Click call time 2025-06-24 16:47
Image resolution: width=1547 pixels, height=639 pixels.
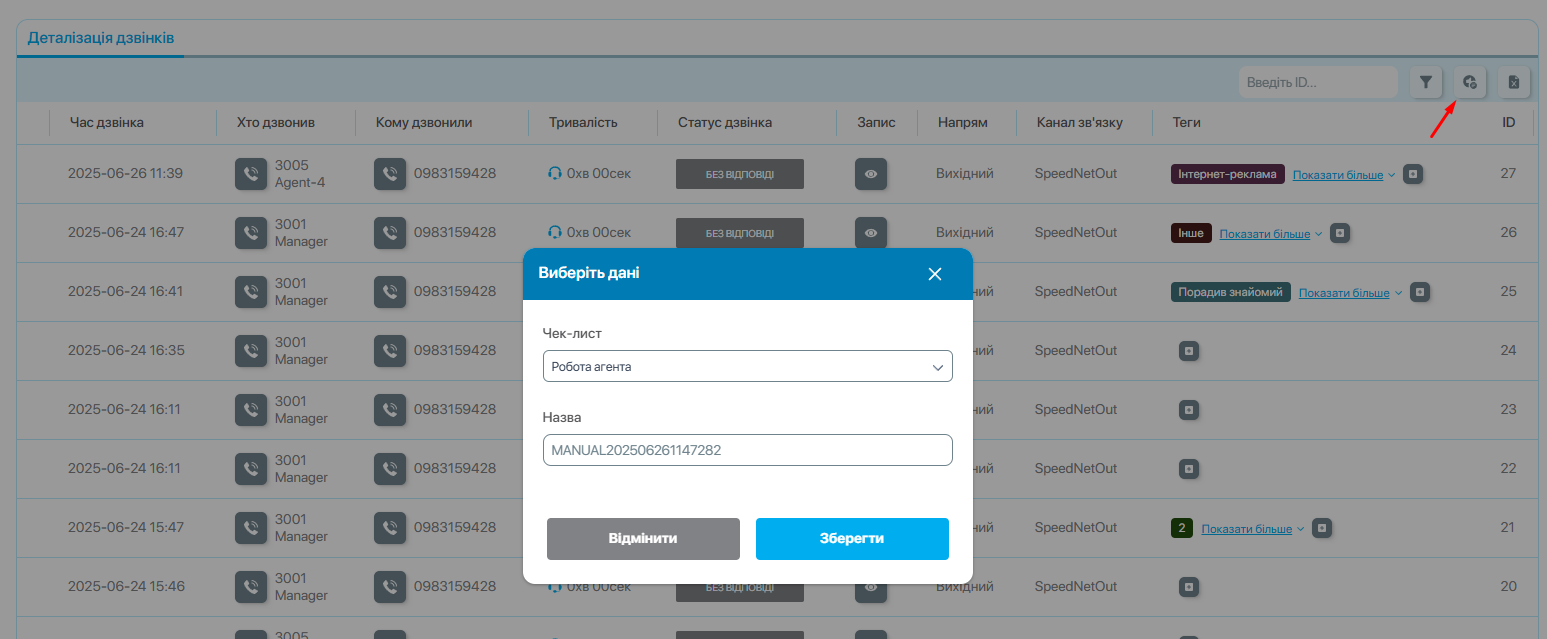[126, 233]
